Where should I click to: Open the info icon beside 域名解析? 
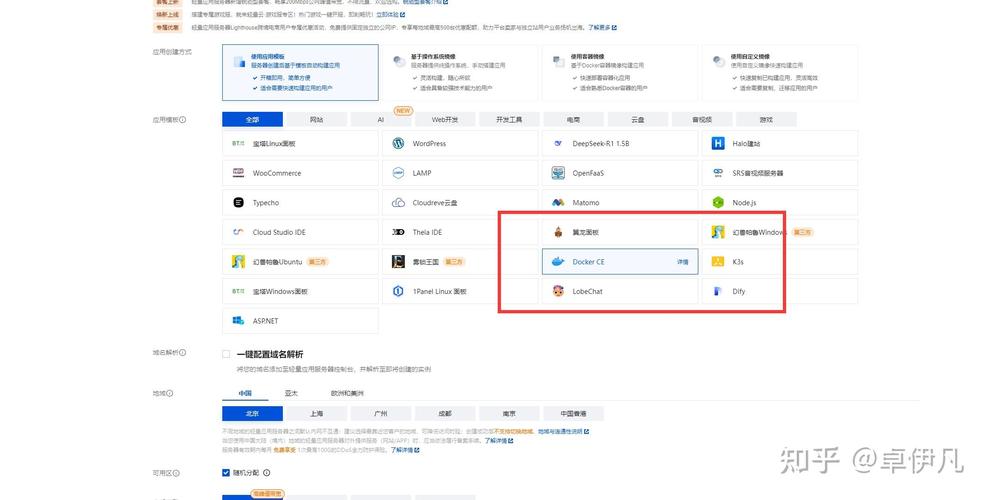(x=183, y=352)
